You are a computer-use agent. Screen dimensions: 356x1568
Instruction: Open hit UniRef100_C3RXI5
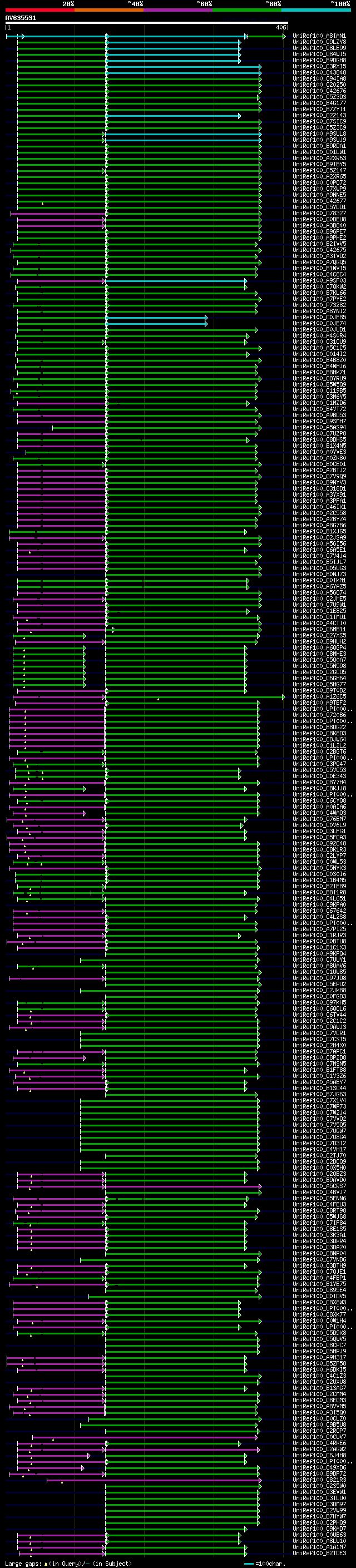click(319, 67)
